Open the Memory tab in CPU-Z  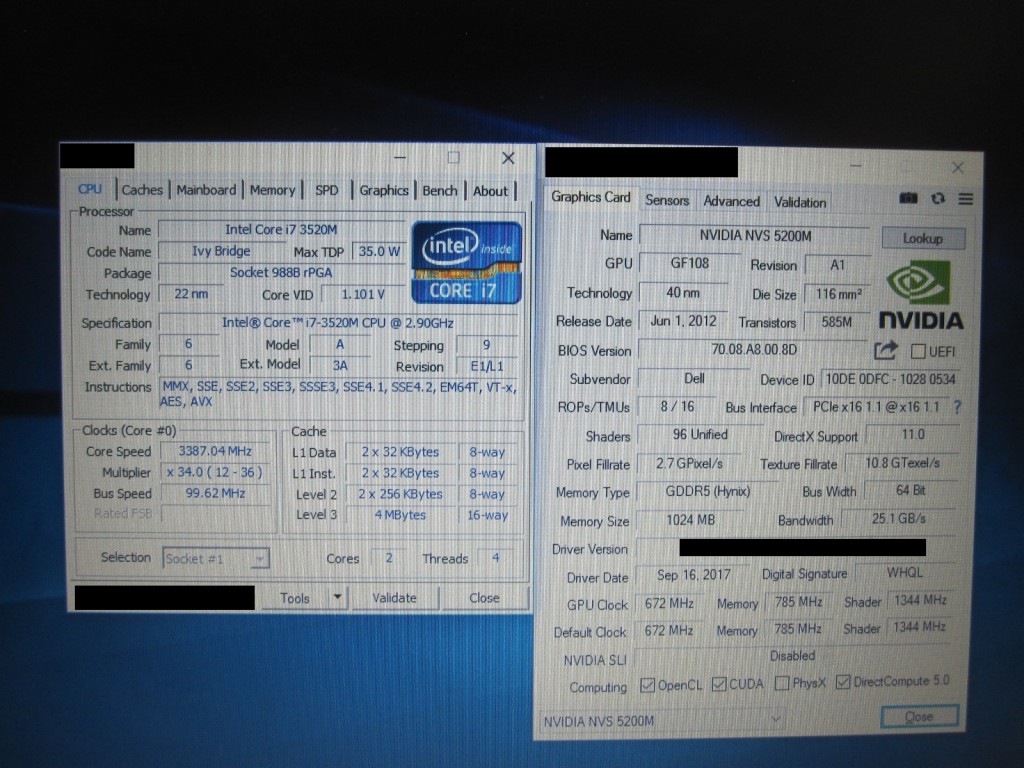point(272,191)
